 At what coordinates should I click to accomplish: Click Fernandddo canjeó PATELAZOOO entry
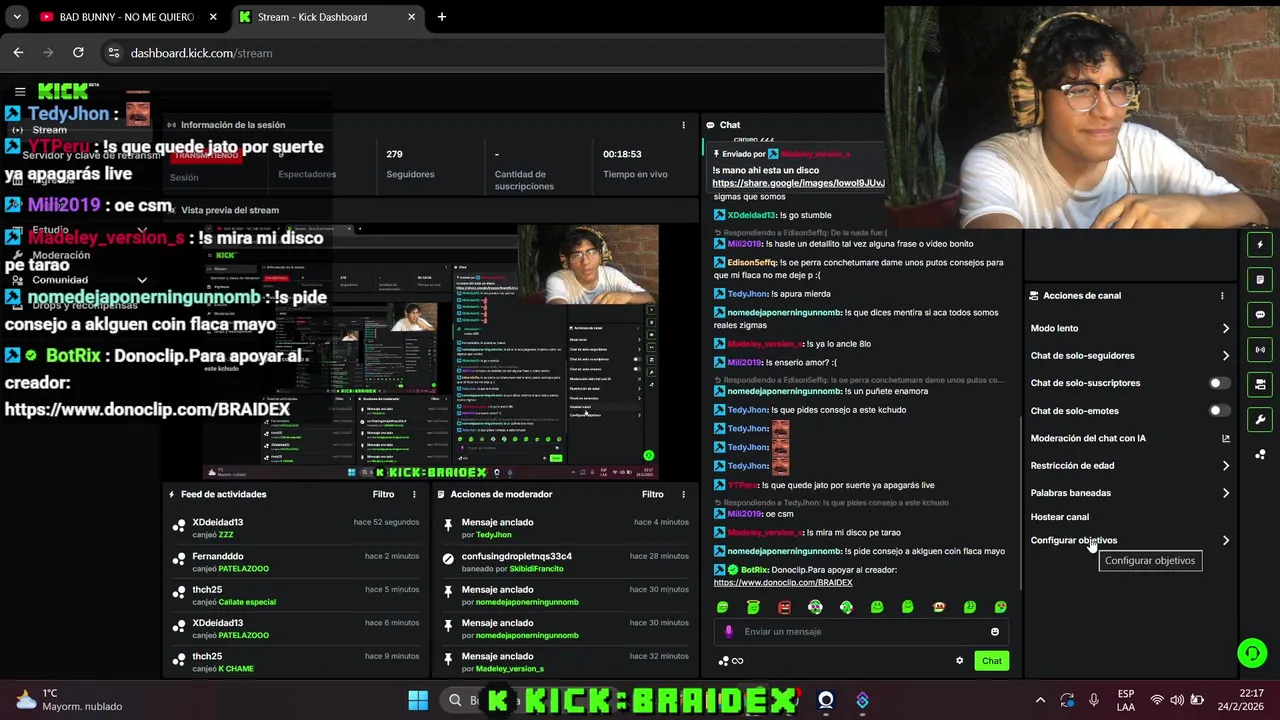[297, 562]
